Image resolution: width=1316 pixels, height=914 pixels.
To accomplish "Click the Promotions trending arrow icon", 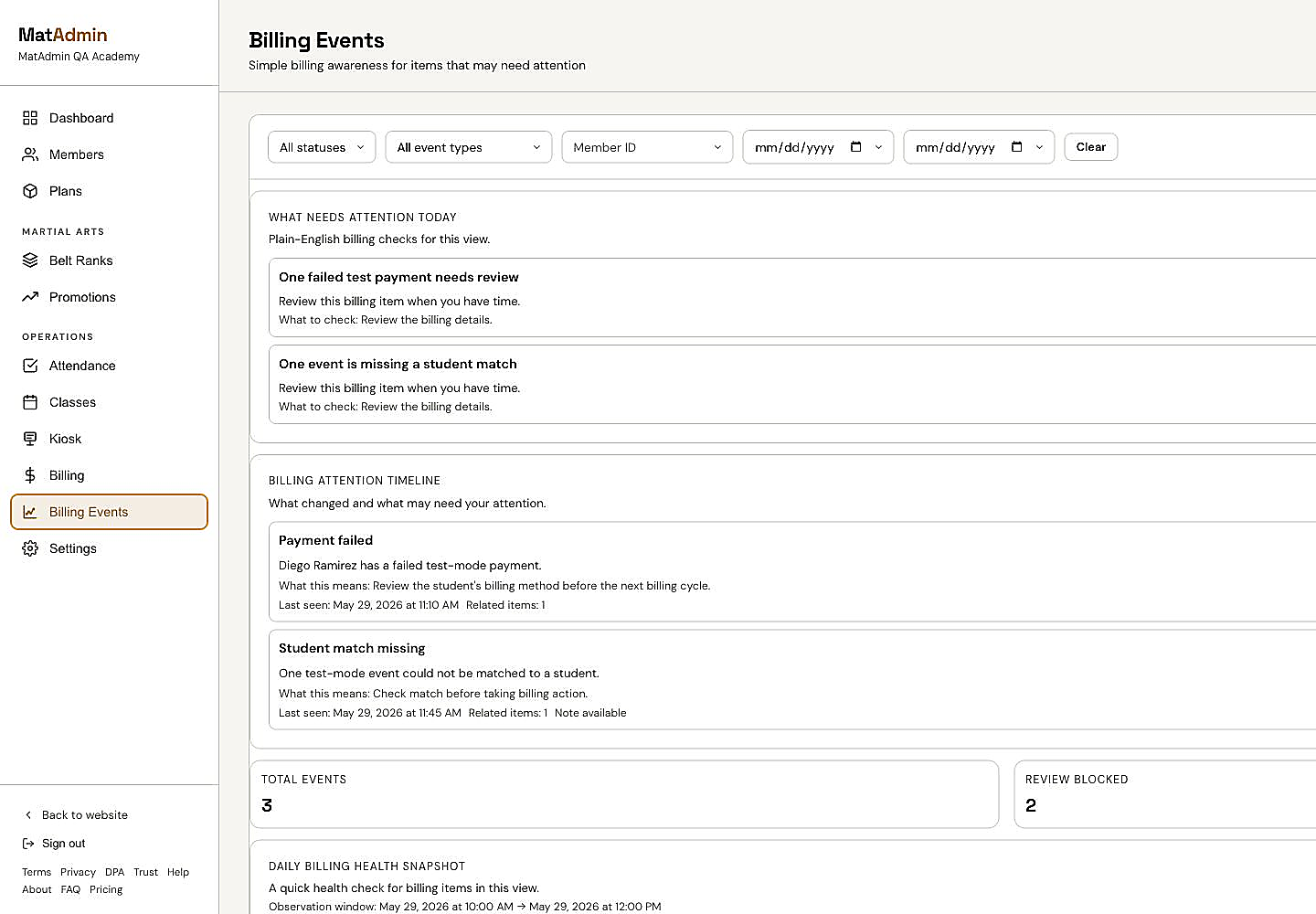I will (30, 297).
